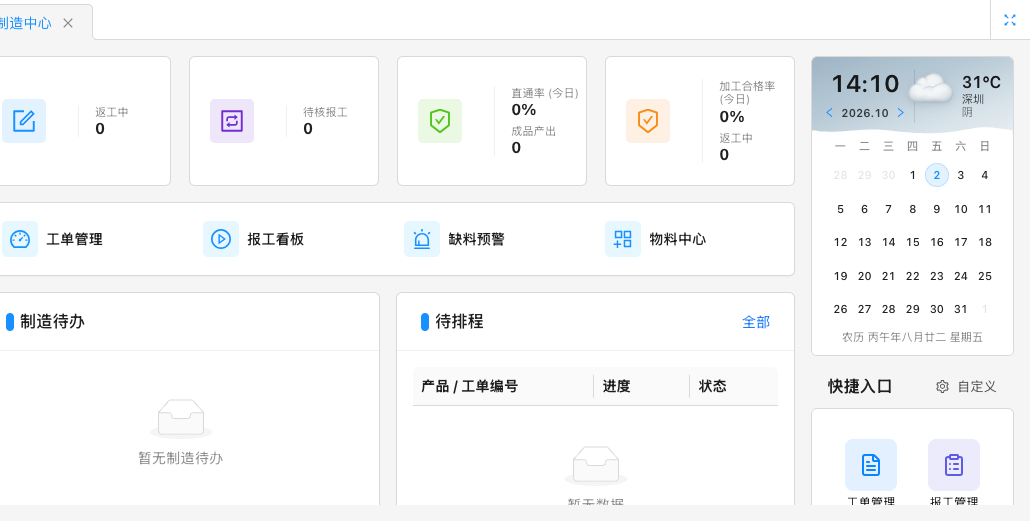Screen dimensions: 1030x521
Task: Open the 物料中心 grid icon
Action: (623, 239)
